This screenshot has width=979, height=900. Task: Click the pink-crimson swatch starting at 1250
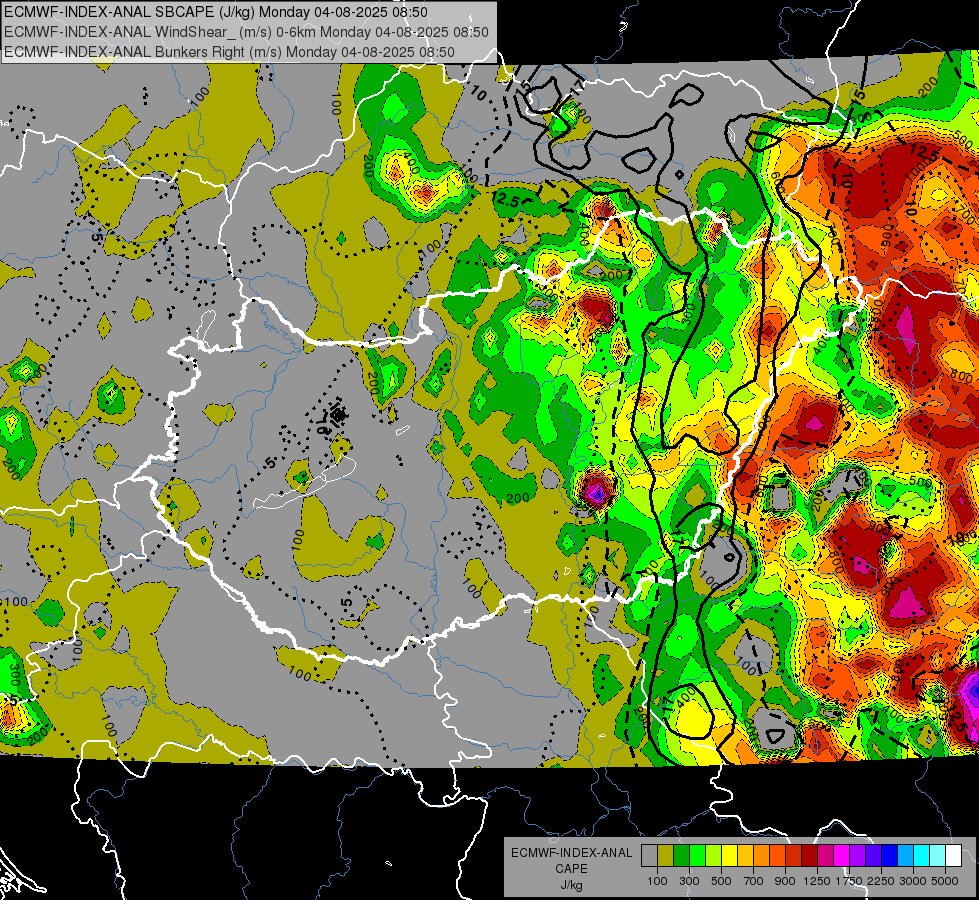point(825,856)
